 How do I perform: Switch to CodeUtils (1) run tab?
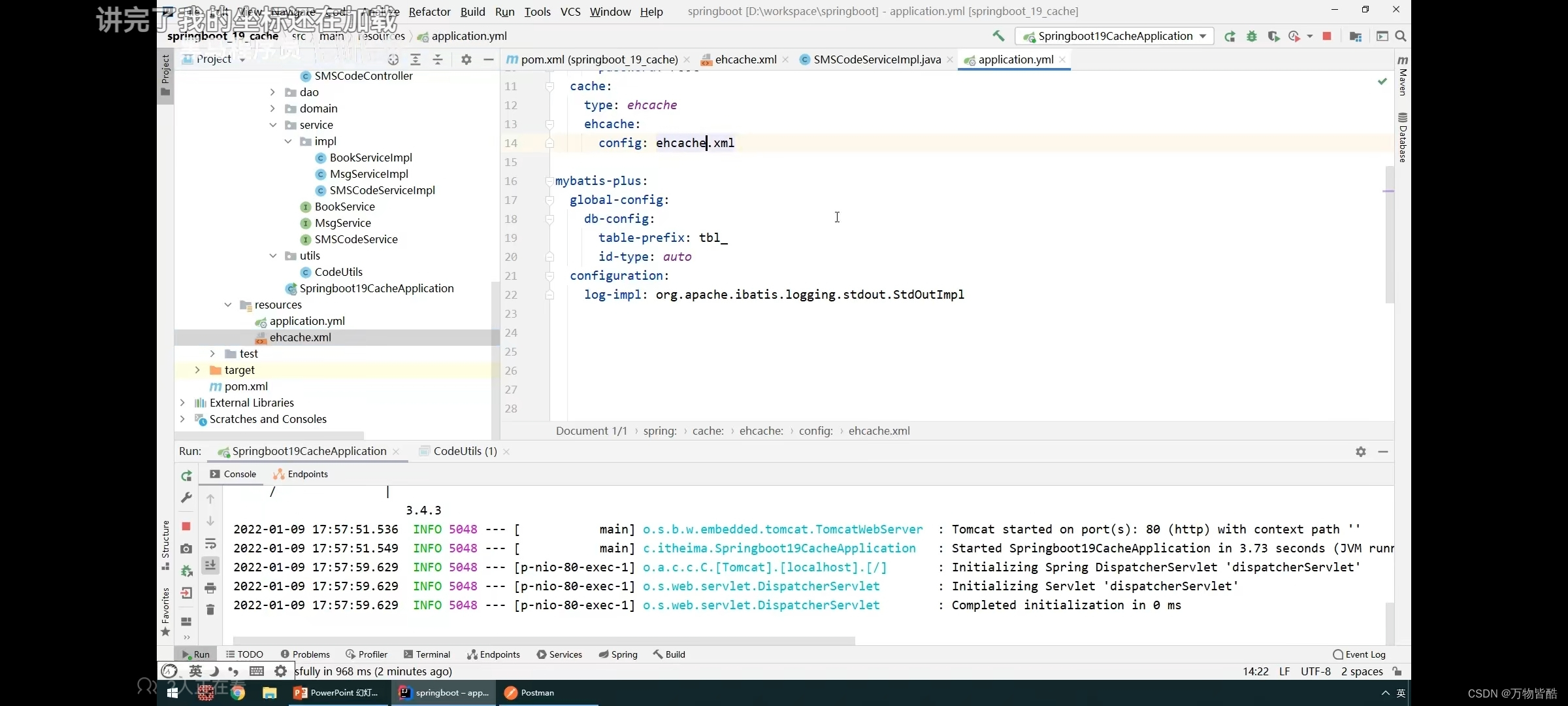click(x=465, y=451)
